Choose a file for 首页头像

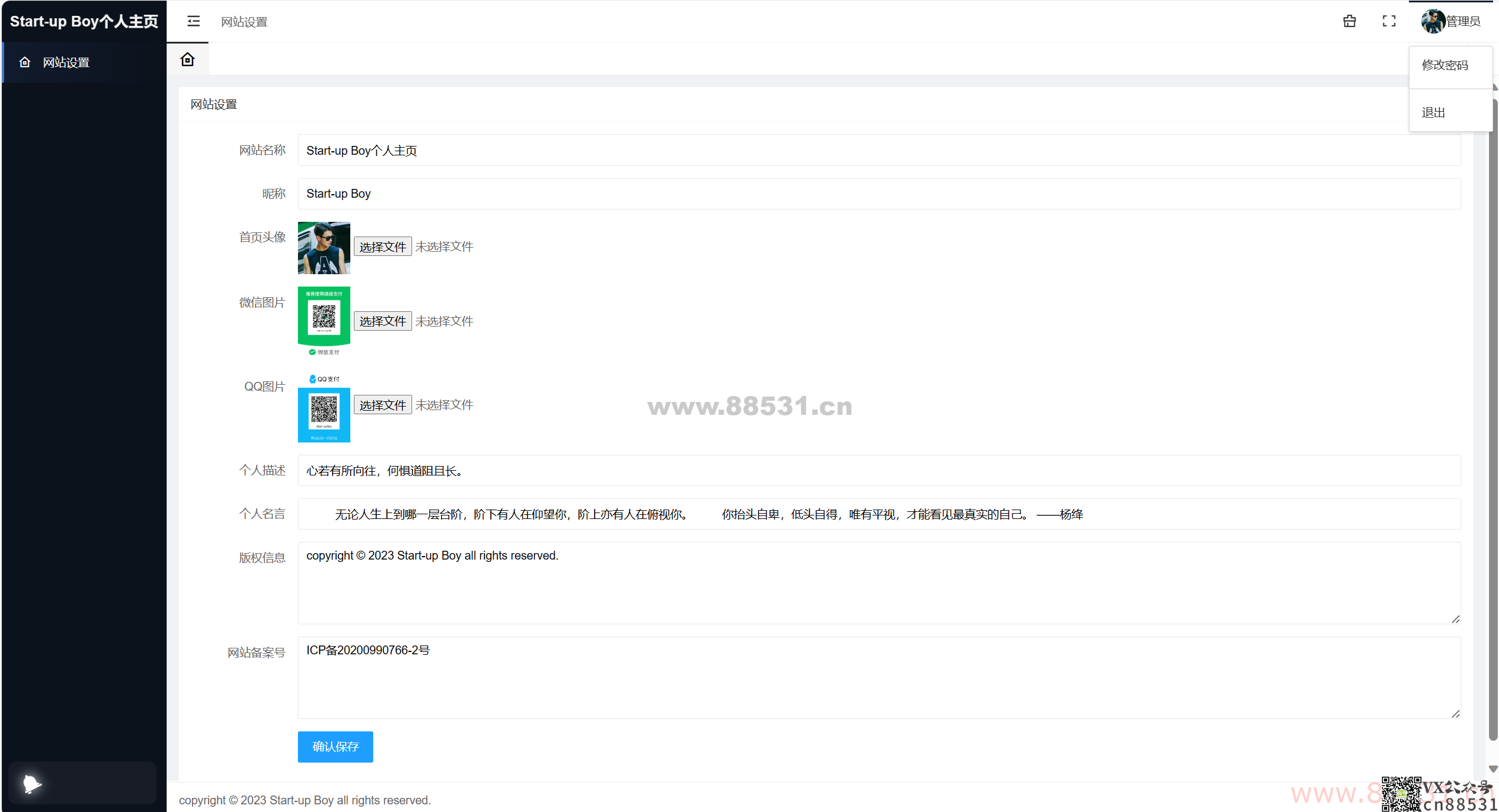tap(383, 247)
